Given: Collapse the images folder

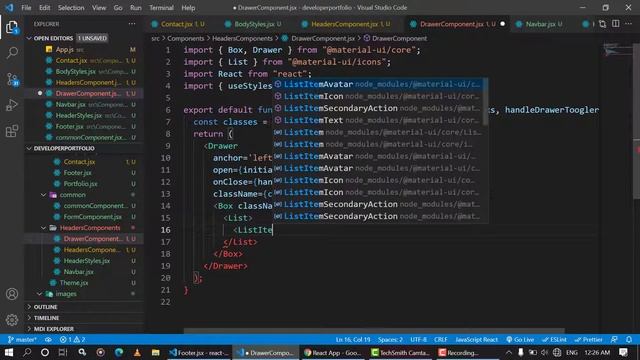Looking at the screenshot, I should point(65,294).
